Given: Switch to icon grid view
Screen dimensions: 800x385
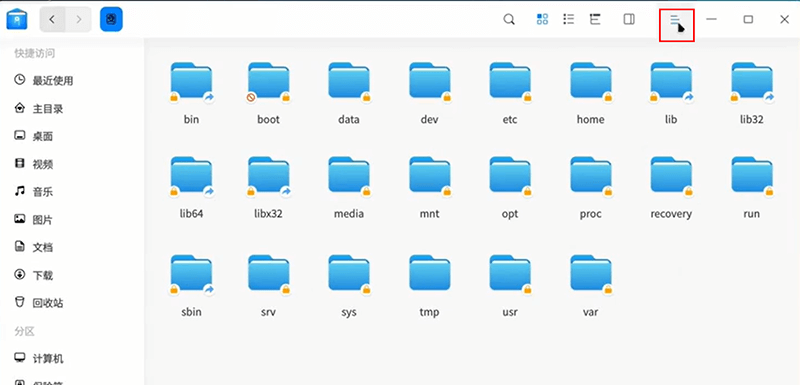Looking at the screenshot, I should click(x=542, y=19).
